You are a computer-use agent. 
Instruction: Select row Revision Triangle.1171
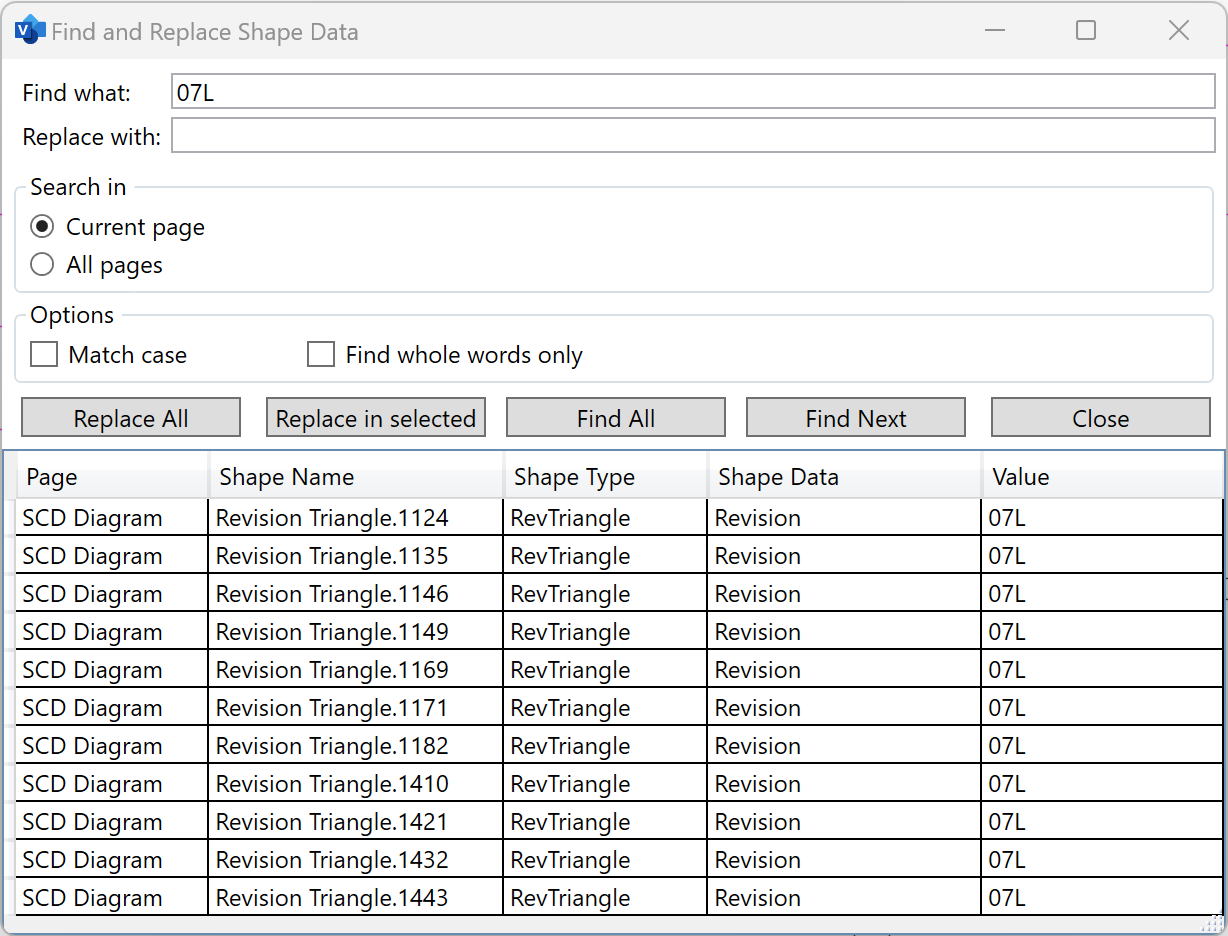tap(619, 708)
